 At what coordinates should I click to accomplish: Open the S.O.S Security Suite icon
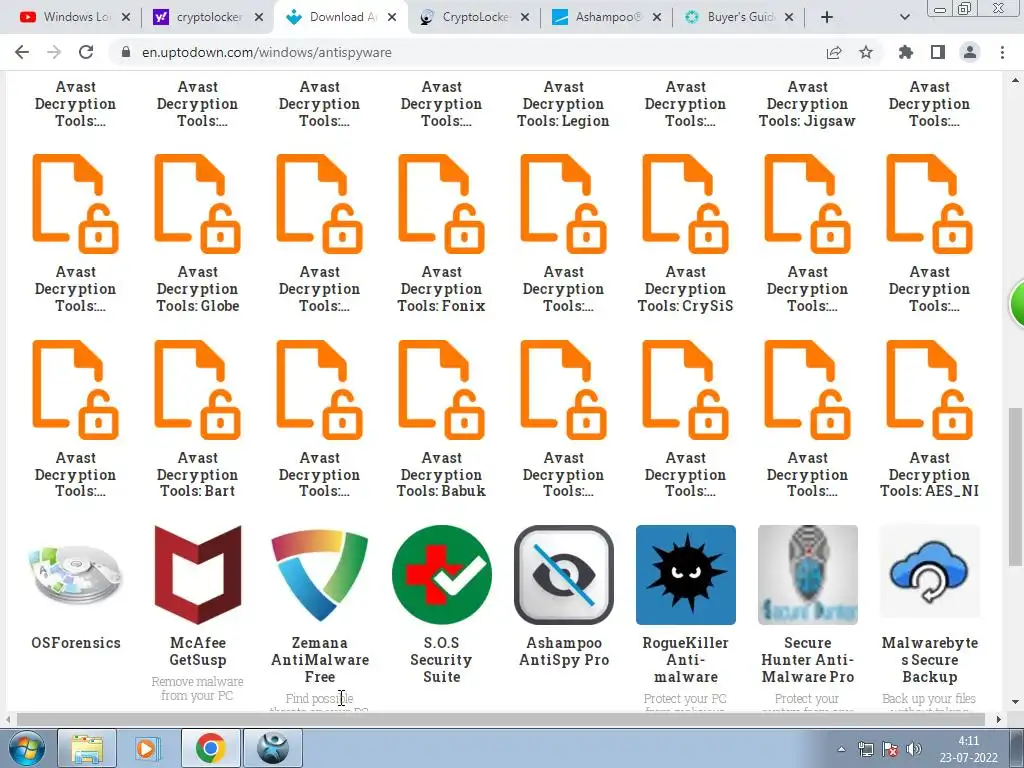pyautogui.click(x=442, y=575)
